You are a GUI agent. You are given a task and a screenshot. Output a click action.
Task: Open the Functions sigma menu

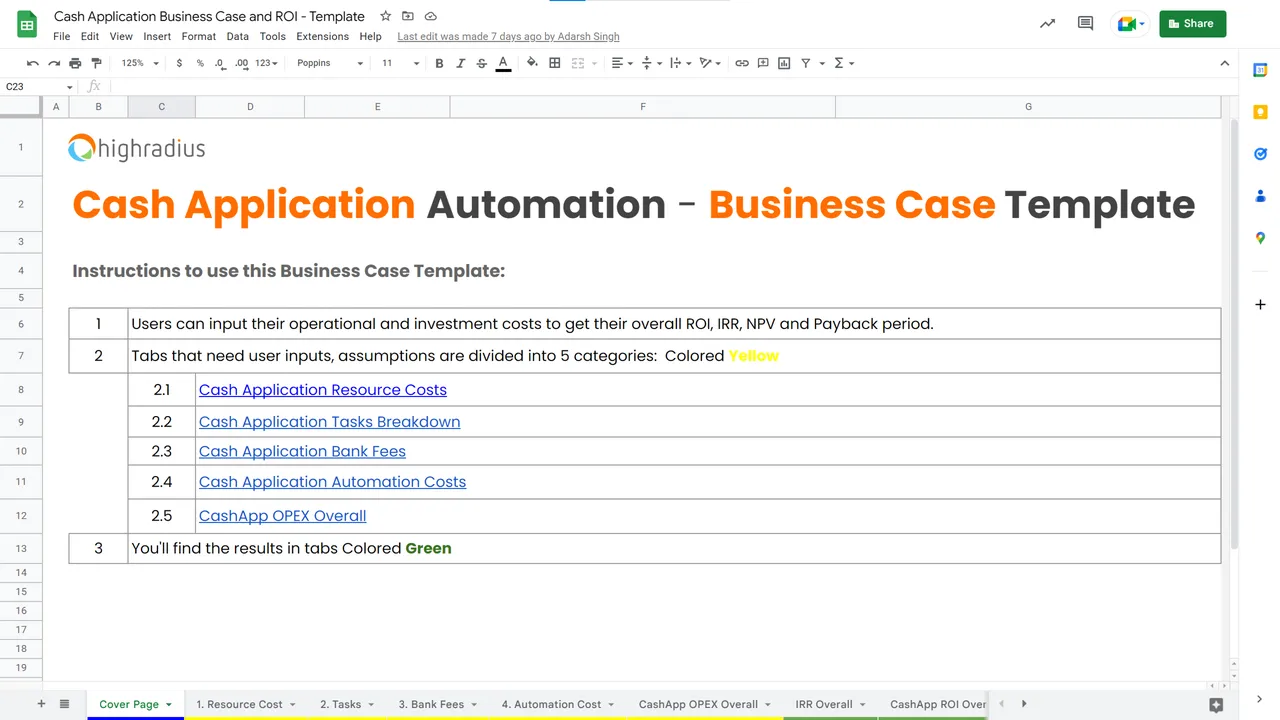[844, 63]
